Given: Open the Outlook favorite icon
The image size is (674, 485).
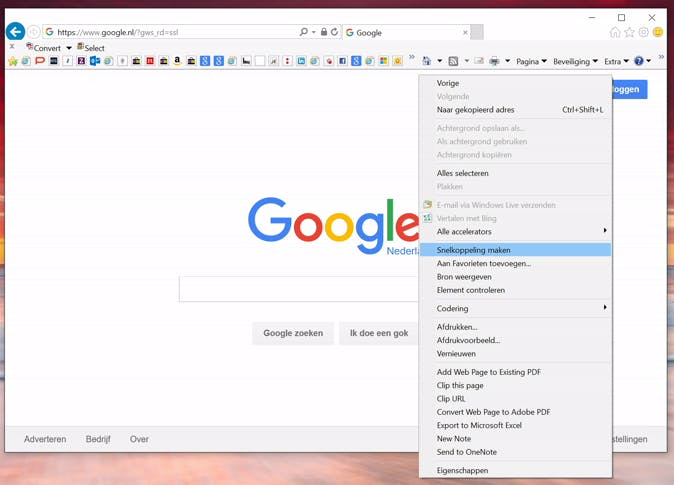Looking at the screenshot, I should [95, 61].
